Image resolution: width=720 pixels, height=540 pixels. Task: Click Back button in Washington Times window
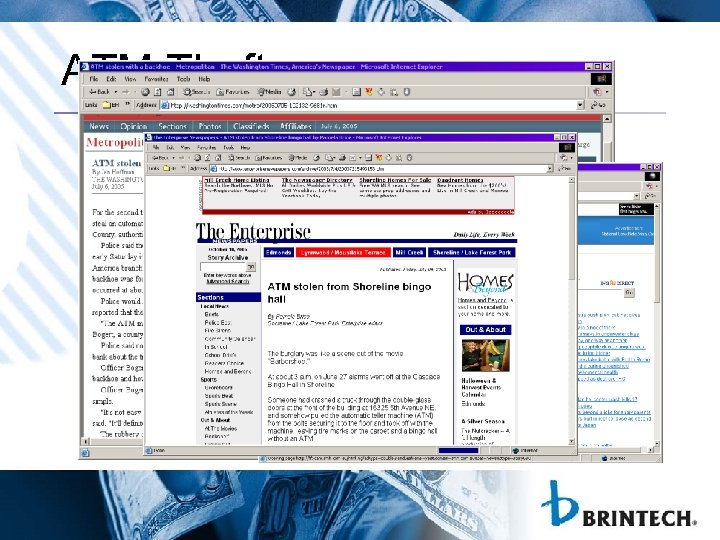point(100,92)
